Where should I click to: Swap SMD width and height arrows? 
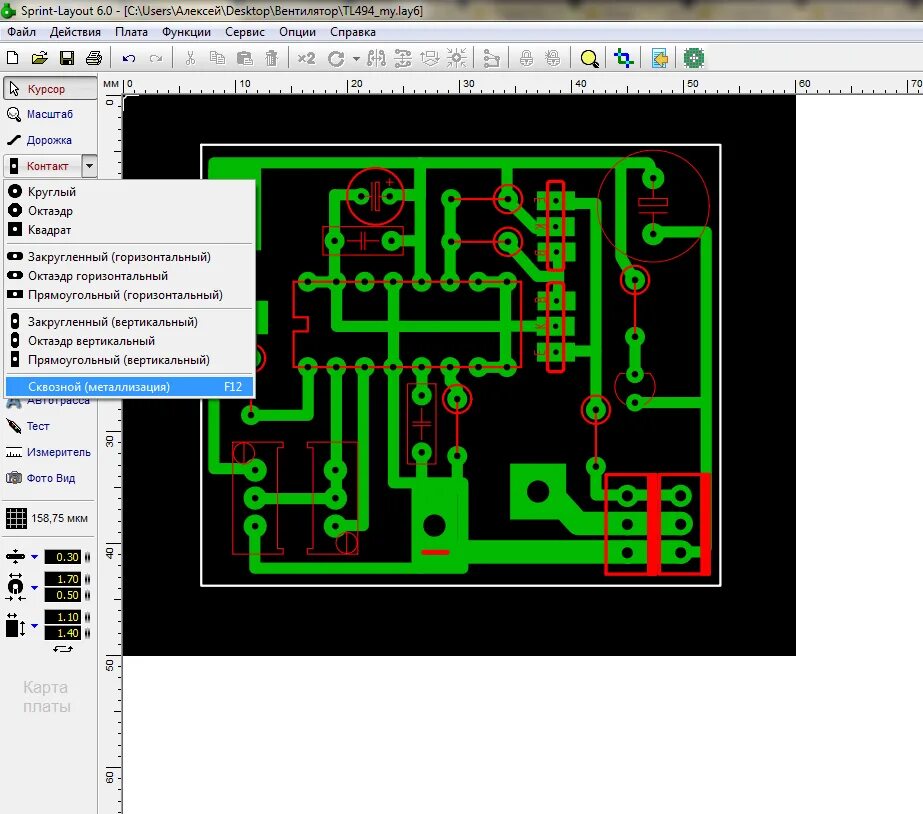tap(62, 649)
